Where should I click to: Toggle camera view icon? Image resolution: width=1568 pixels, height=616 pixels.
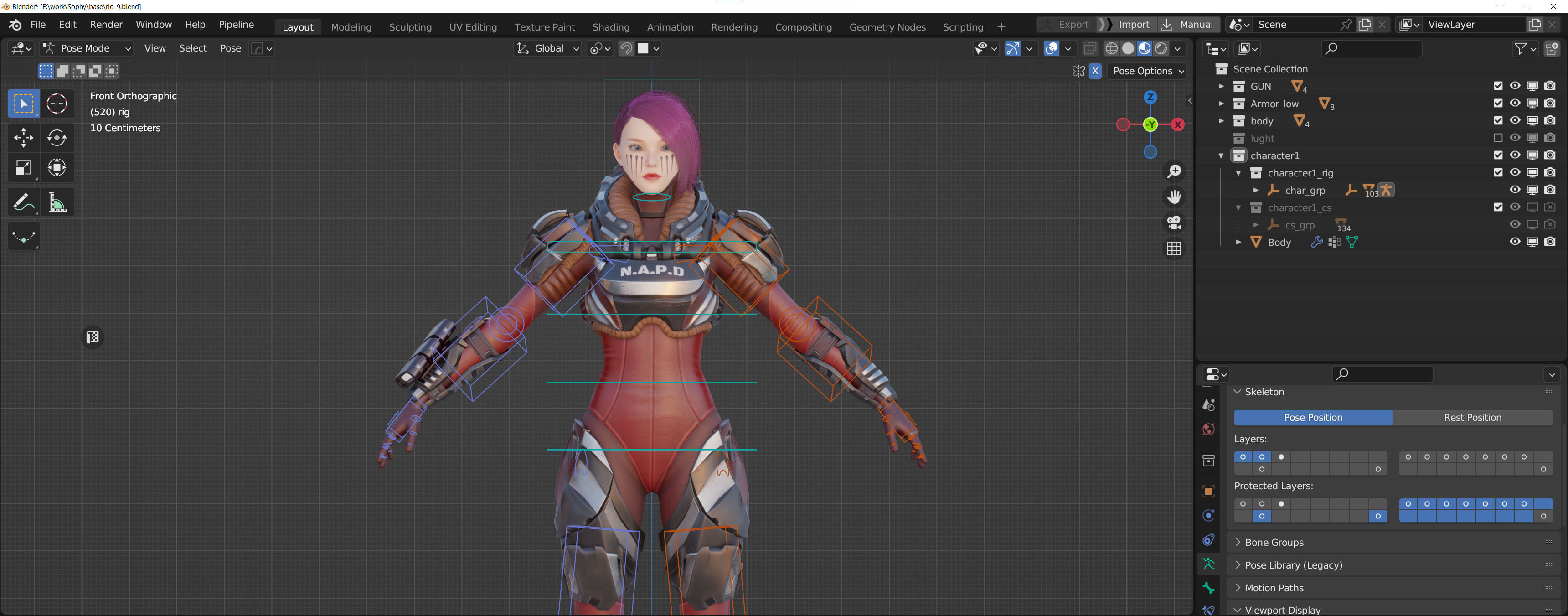point(1174,223)
